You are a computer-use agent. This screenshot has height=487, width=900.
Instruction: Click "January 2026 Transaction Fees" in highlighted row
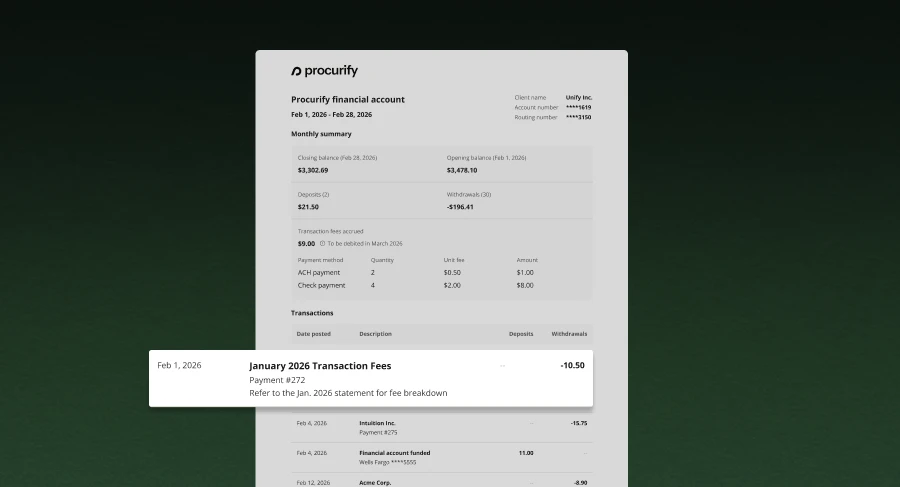click(320, 366)
